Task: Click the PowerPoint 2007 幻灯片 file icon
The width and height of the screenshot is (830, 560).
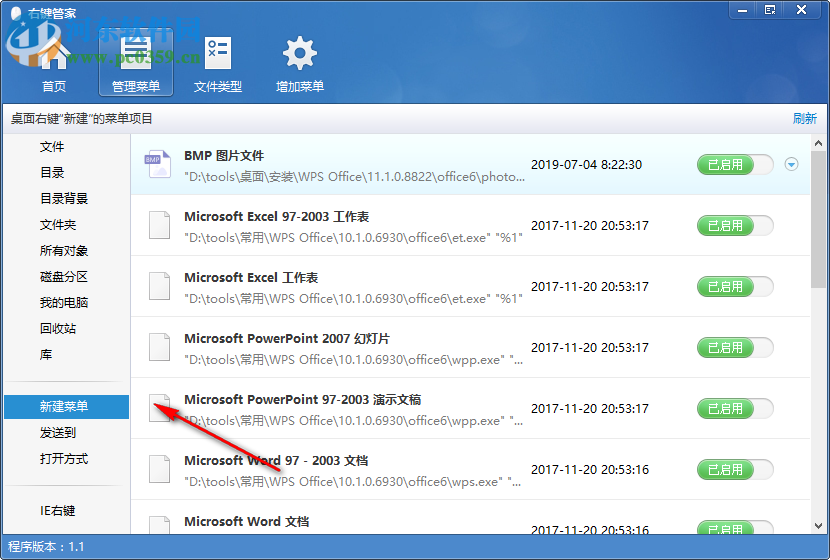Action: (x=159, y=347)
